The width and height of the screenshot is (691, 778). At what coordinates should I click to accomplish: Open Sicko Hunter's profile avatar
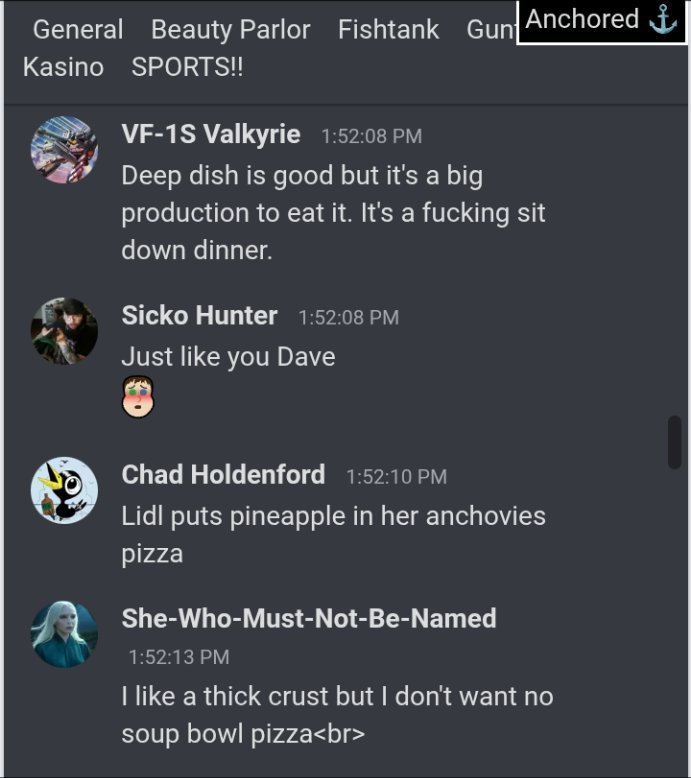(64, 331)
